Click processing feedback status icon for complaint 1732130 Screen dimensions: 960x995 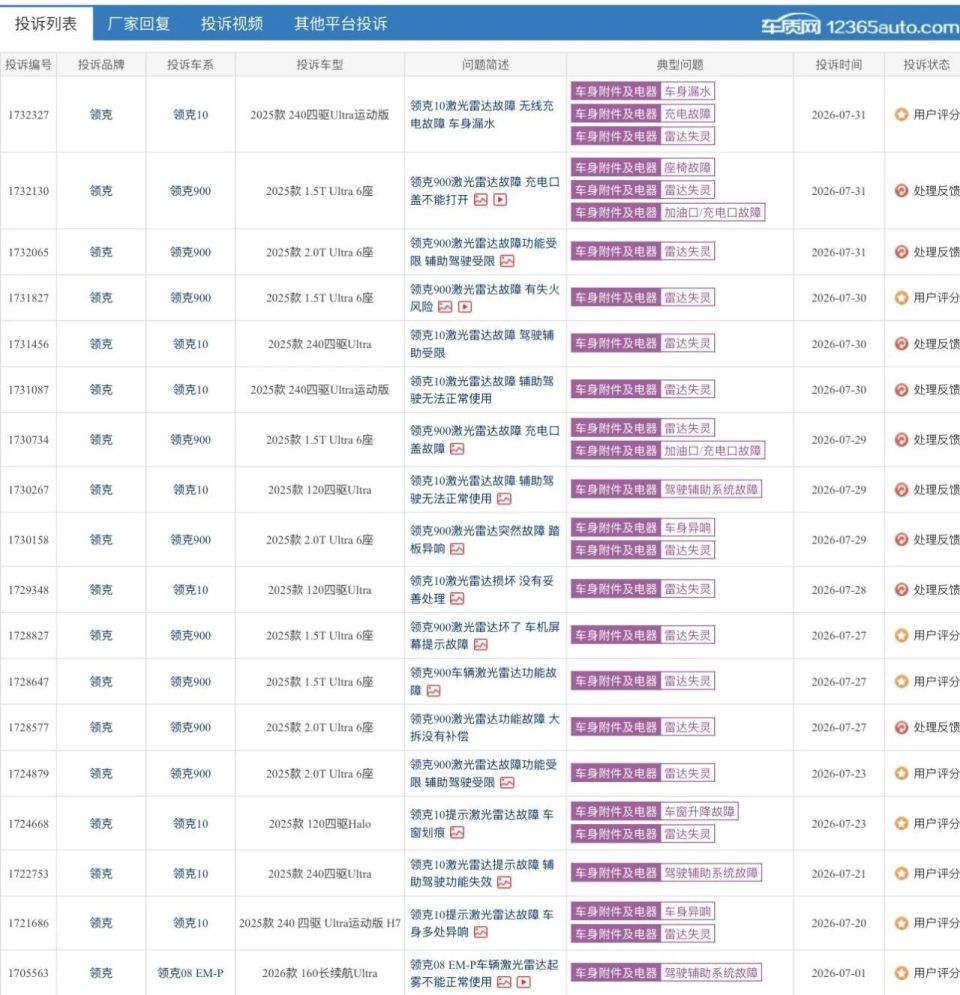click(901, 190)
